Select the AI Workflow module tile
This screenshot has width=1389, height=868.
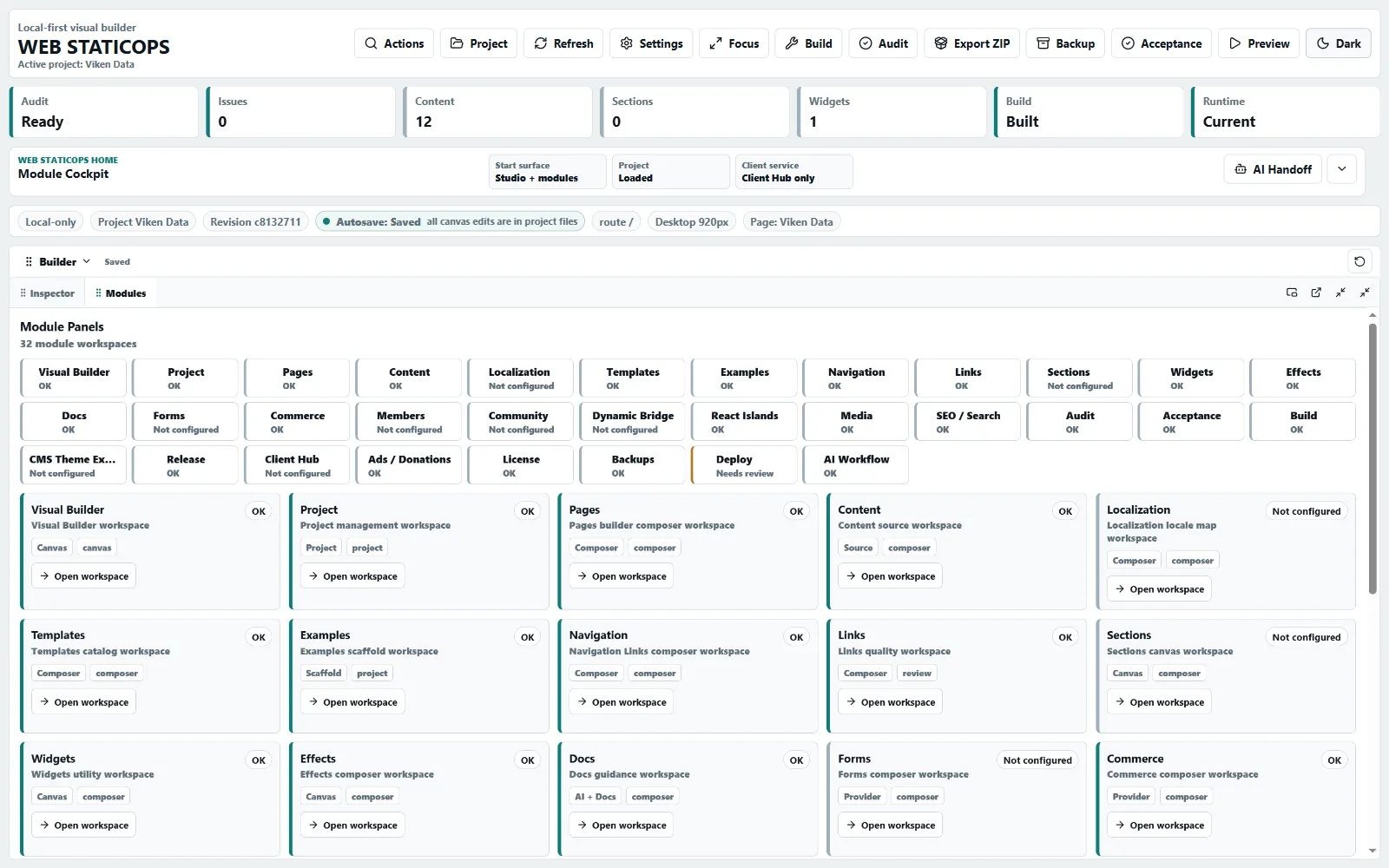click(856, 464)
